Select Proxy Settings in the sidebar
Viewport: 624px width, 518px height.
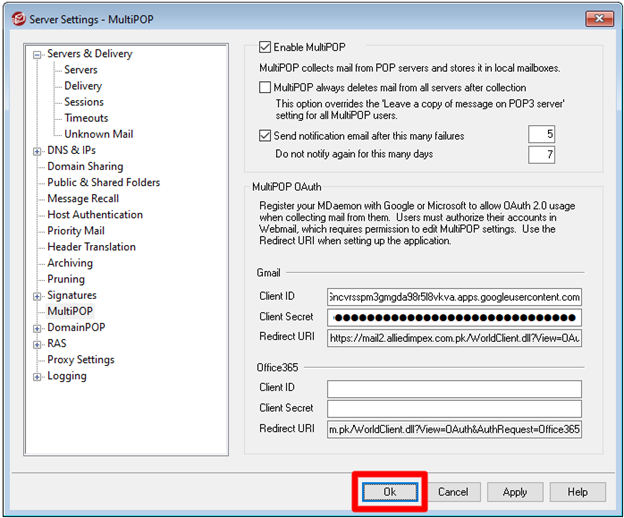(80, 360)
